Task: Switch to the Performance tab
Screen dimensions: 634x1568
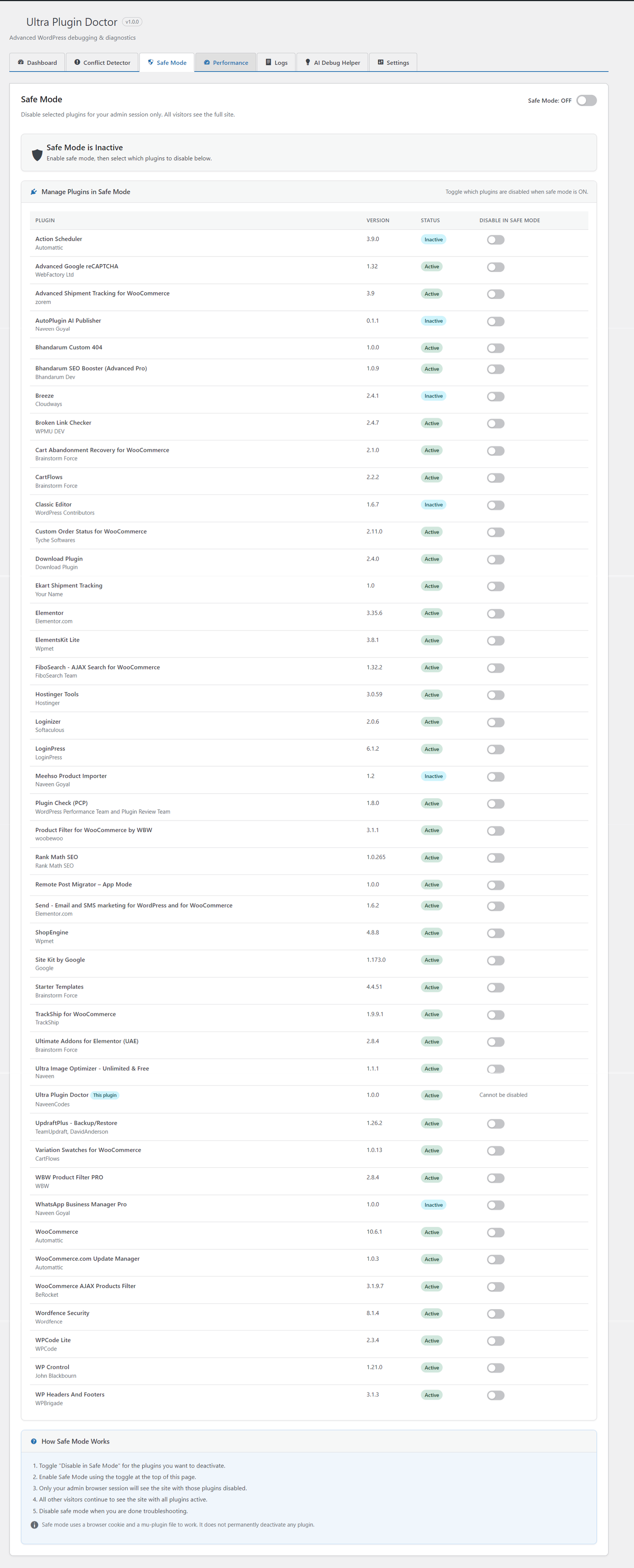Action: (226, 62)
